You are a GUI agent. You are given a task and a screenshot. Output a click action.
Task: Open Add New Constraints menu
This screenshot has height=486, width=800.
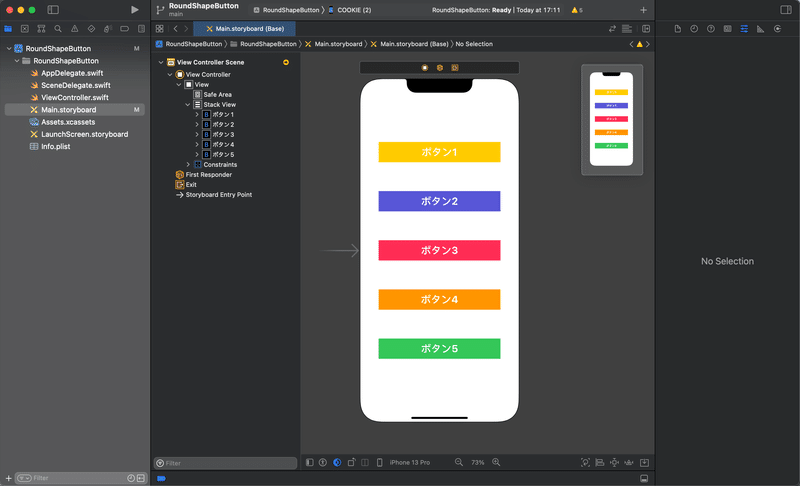click(614, 463)
